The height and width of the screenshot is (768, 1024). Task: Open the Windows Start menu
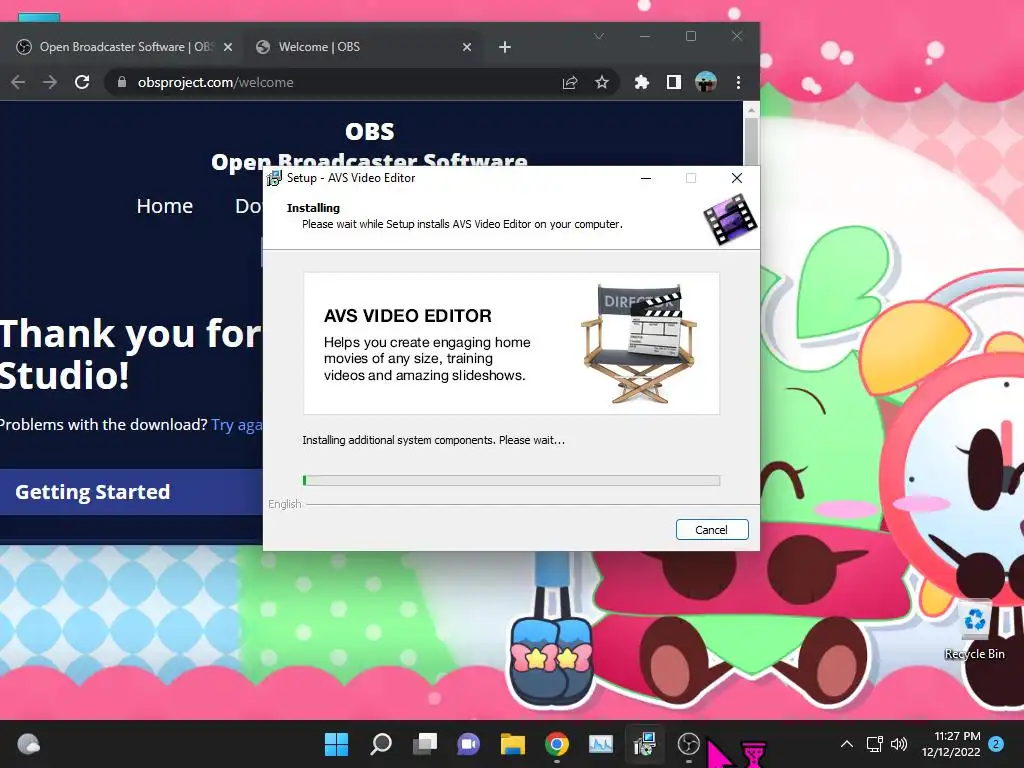point(336,744)
